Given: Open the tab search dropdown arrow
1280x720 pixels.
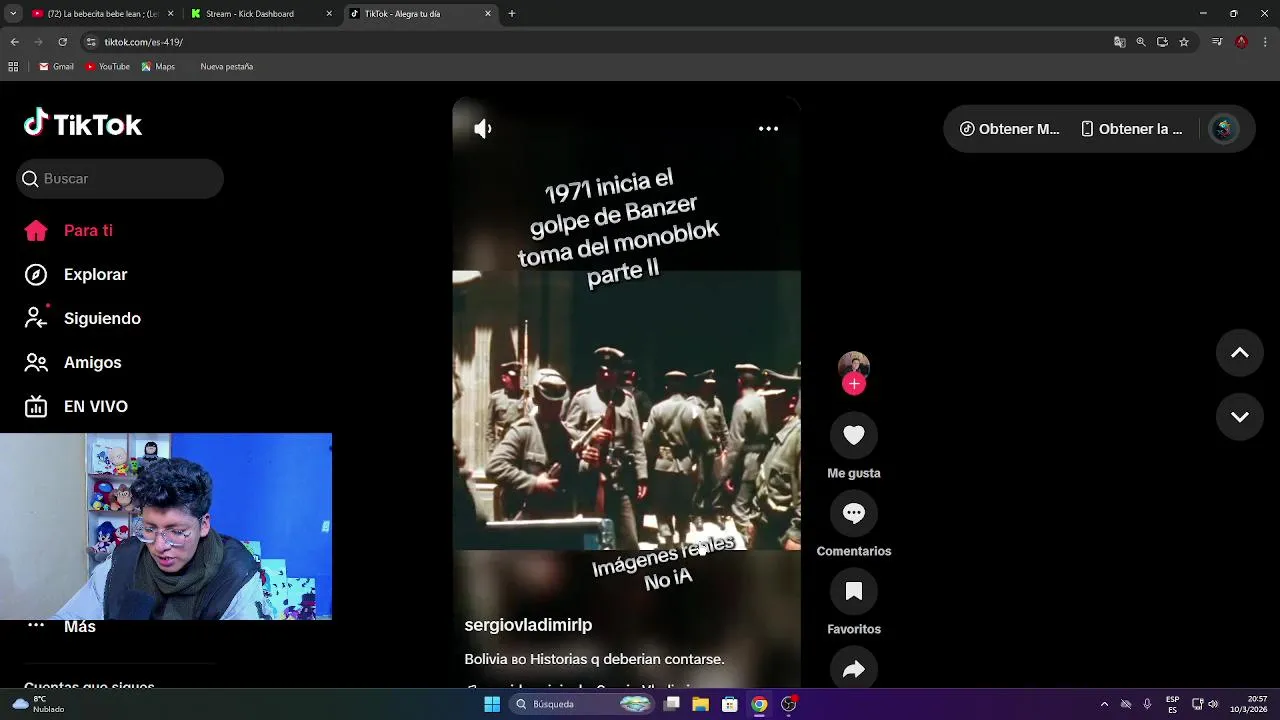Looking at the screenshot, I should [x=13, y=14].
